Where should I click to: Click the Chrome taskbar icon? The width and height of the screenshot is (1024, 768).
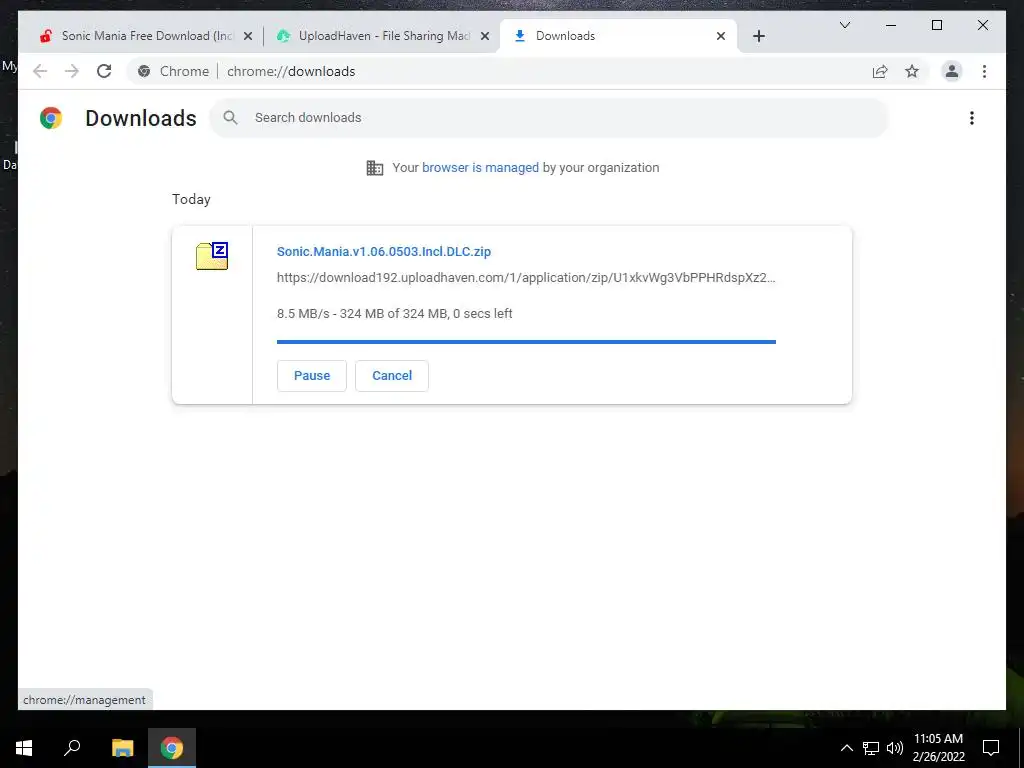click(172, 748)
